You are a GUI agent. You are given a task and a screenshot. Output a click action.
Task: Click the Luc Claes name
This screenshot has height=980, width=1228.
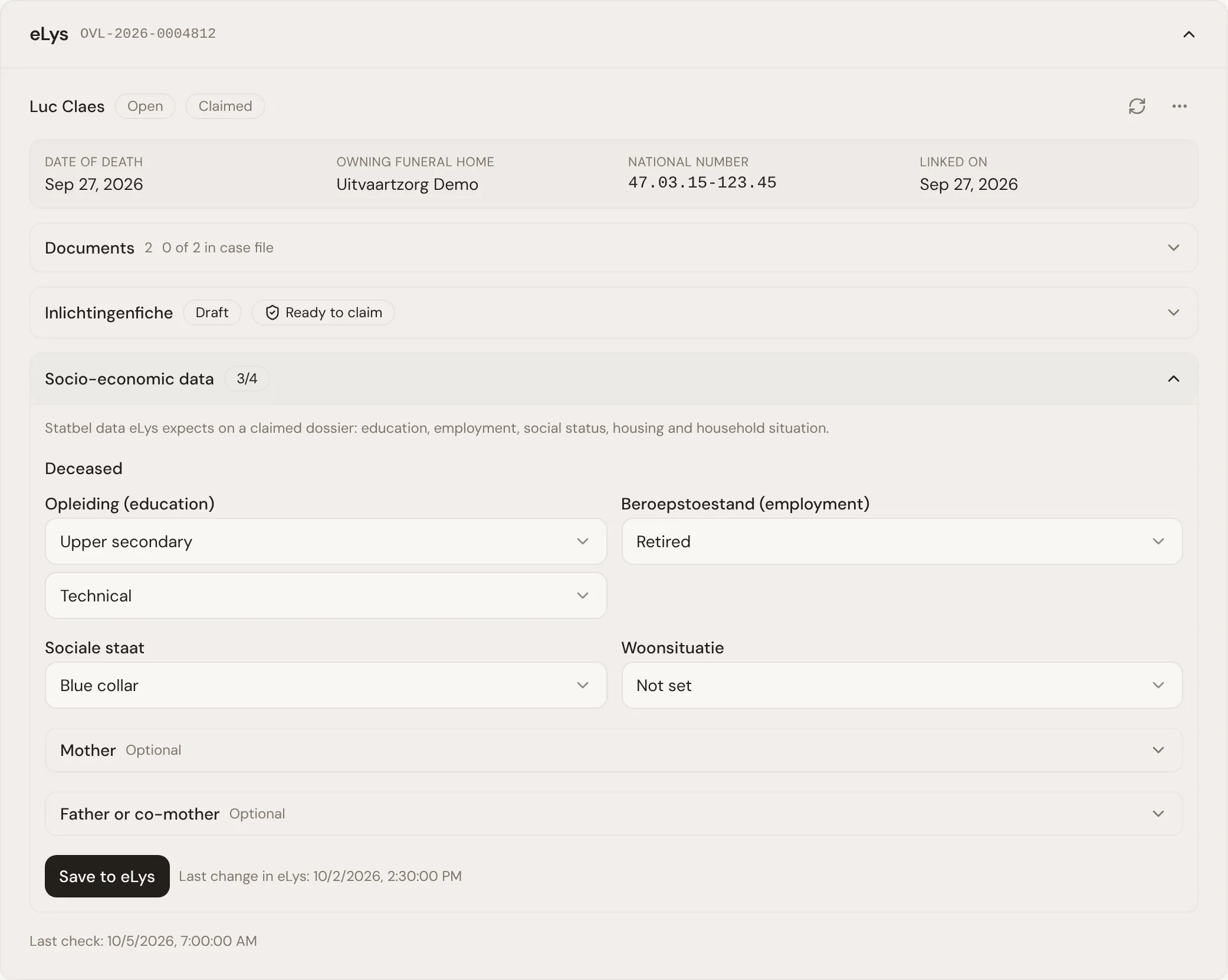pos(67,106)
